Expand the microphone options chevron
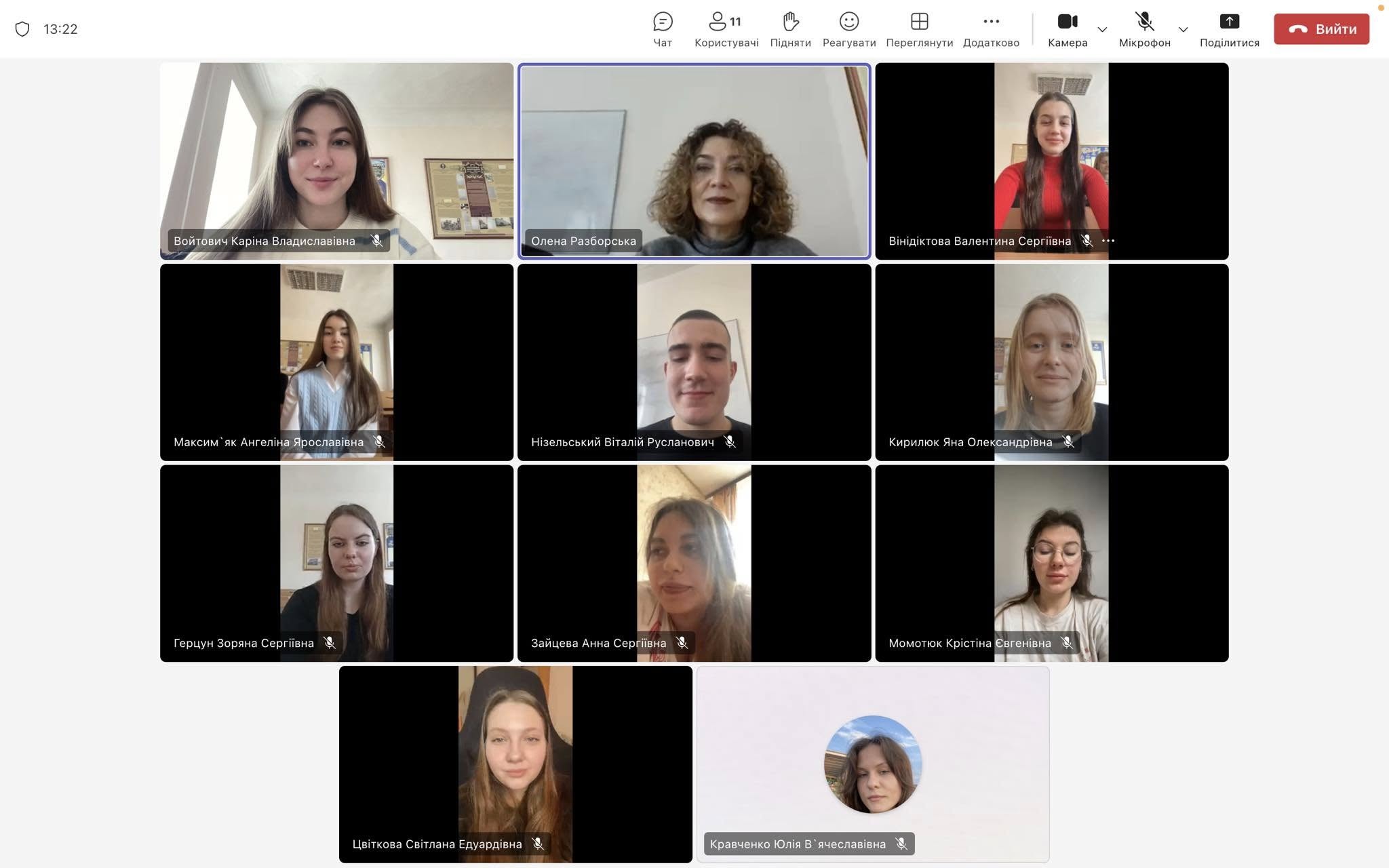 point(1183,29)
